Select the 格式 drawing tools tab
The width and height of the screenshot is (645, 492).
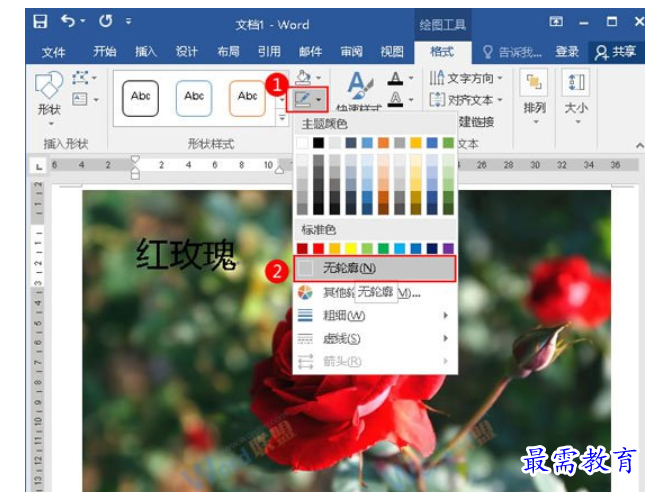point(442,52)
